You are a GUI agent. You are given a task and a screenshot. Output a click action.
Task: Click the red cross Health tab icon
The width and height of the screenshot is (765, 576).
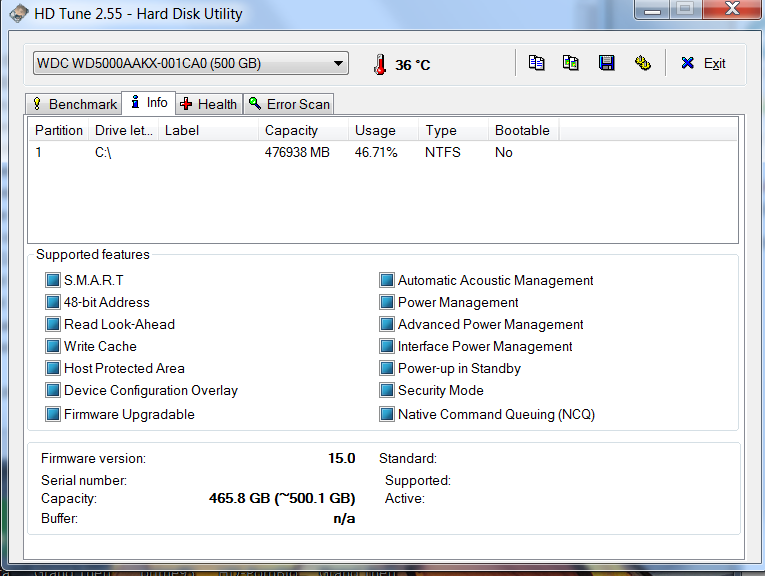pos(186,104)
